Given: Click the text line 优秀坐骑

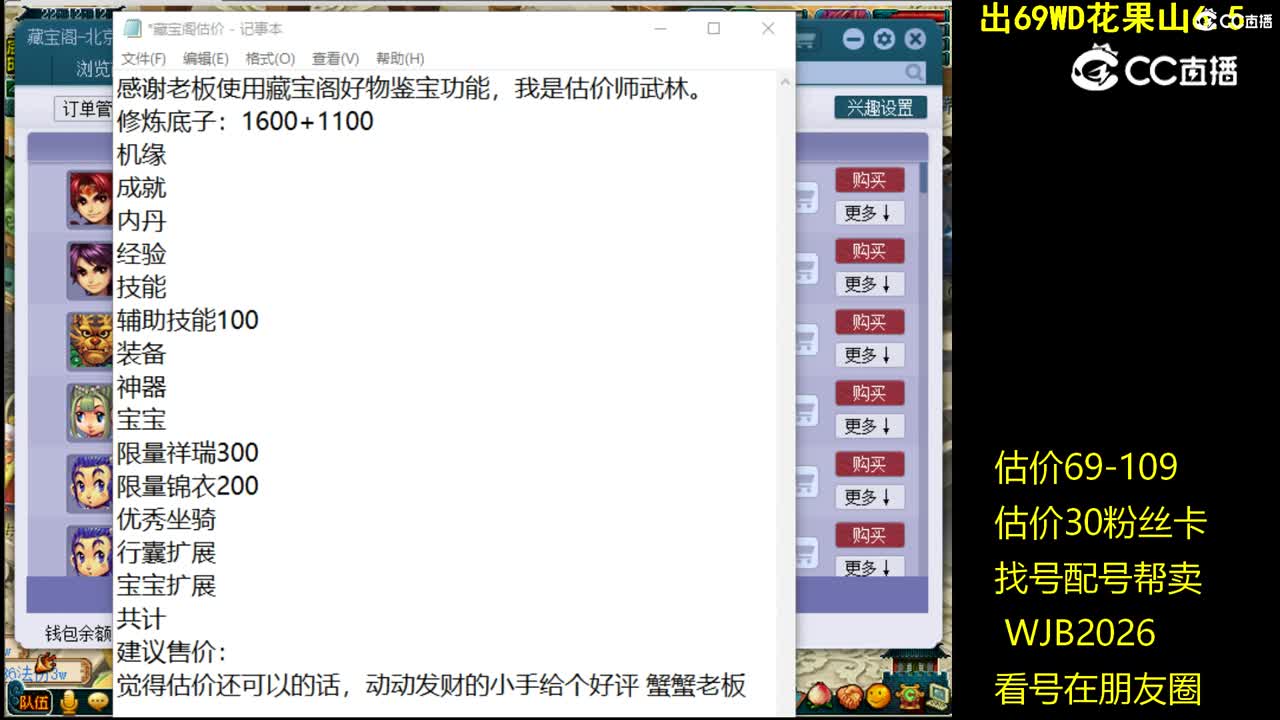Looking at the screenshot, I should (x=166, y=520).
